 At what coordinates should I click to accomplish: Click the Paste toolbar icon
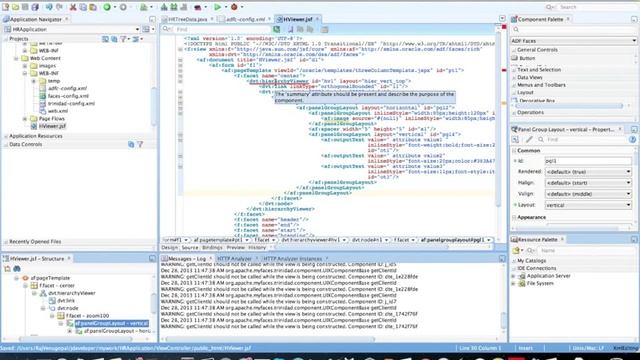(x=93, y=7)
